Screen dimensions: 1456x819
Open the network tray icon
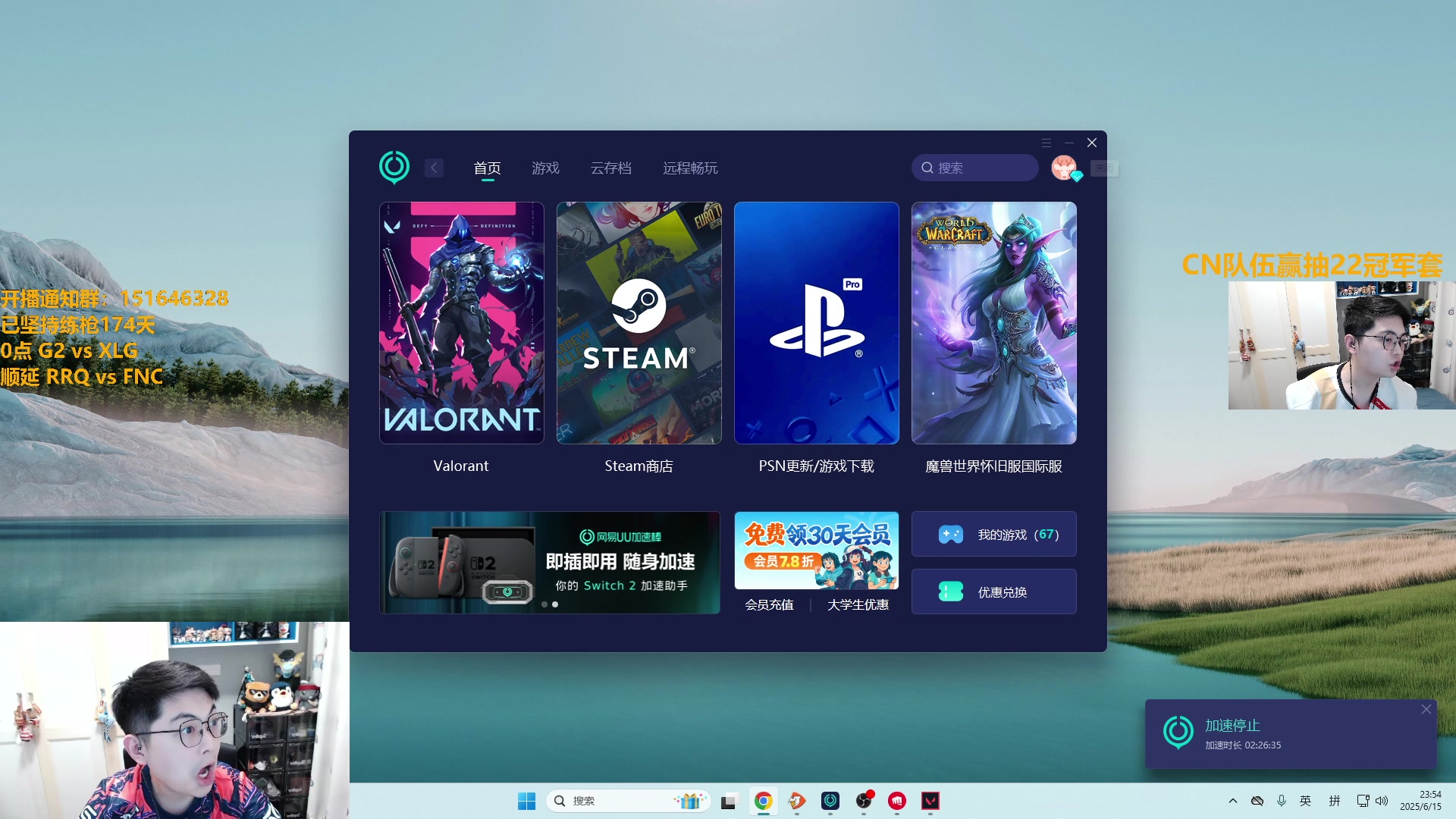pos(1363,801)
